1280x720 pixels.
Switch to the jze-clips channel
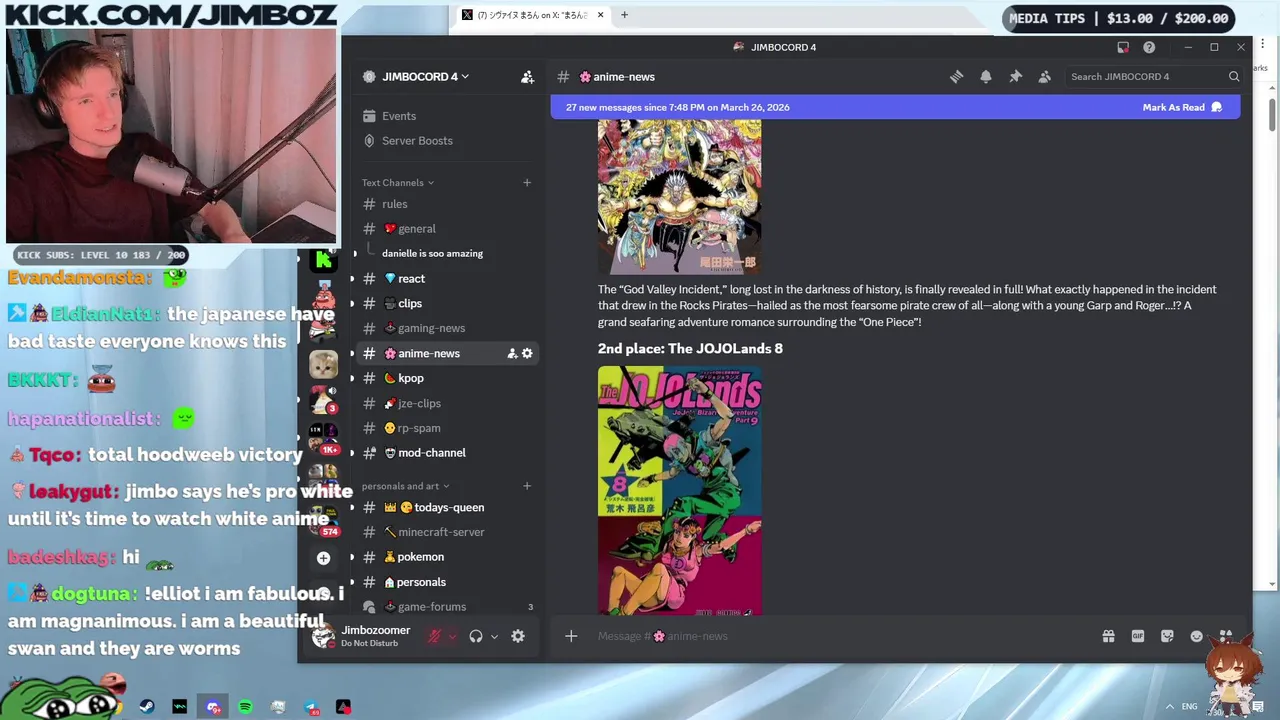[447, 403]
